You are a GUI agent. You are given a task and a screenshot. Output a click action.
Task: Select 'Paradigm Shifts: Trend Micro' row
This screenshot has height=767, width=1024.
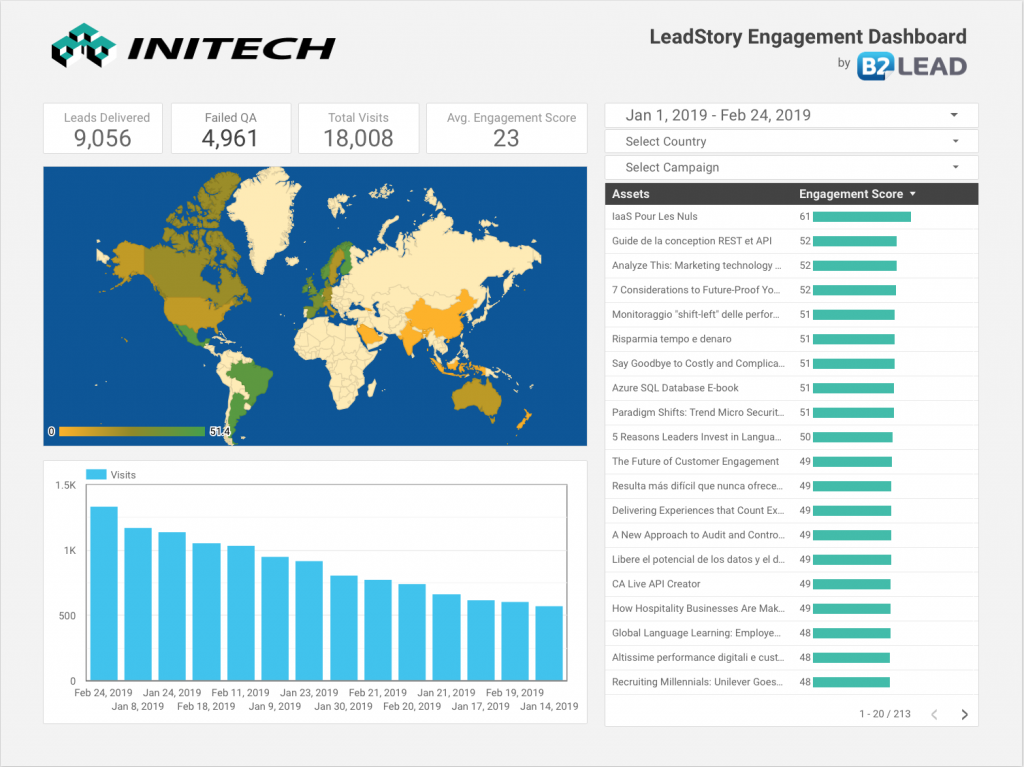pyautogui.click(x=792, y=413)
